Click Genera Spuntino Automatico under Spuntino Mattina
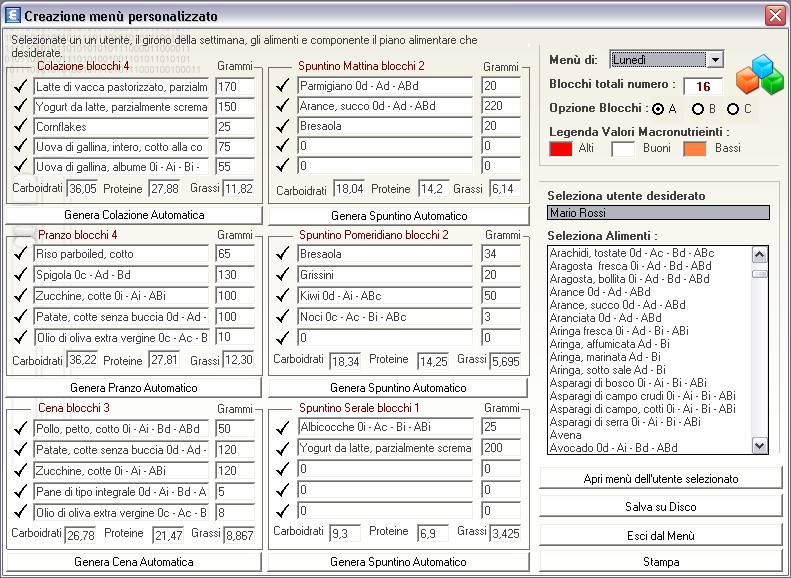The image size is (791, 578). pyautogui.click(x=399, y=216)
